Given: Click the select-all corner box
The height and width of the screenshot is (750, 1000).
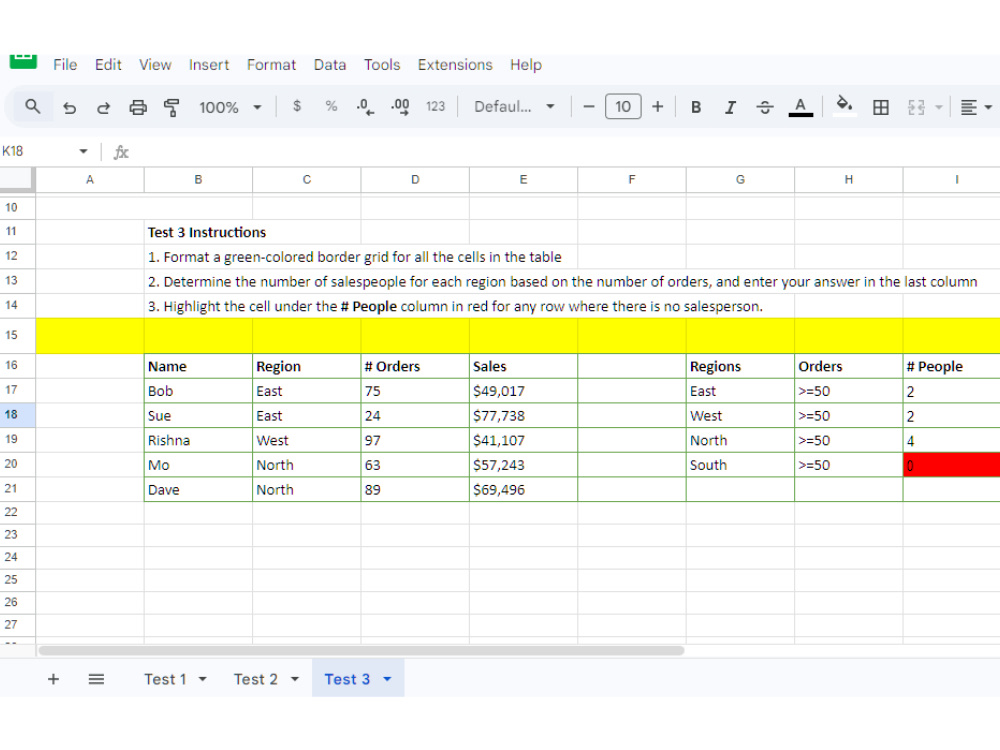Looking at the screenshot, I should pos(16,179).
